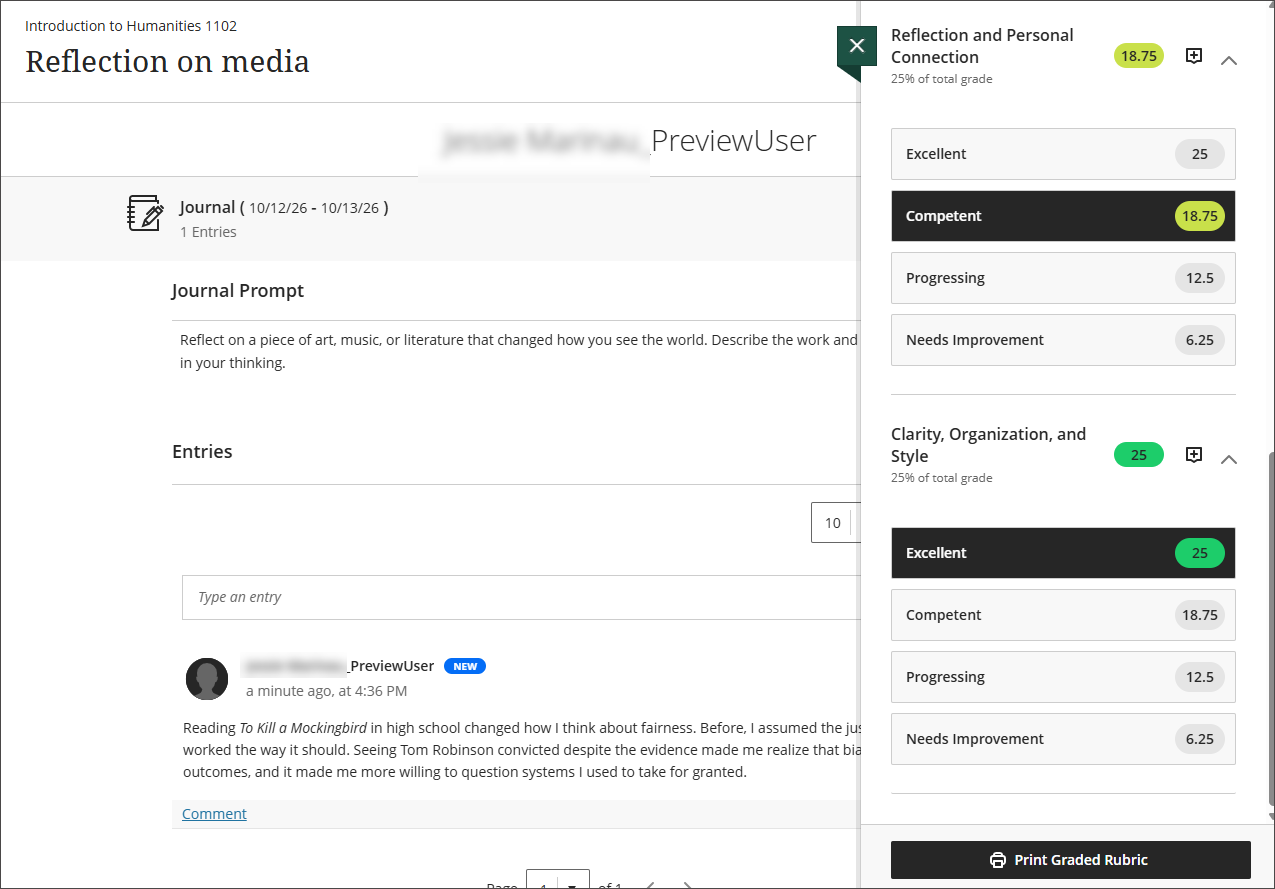The image size is (1275, 889).
Task: Click 25% of total grade under Clarity
Action: click(x=942, y=478)
